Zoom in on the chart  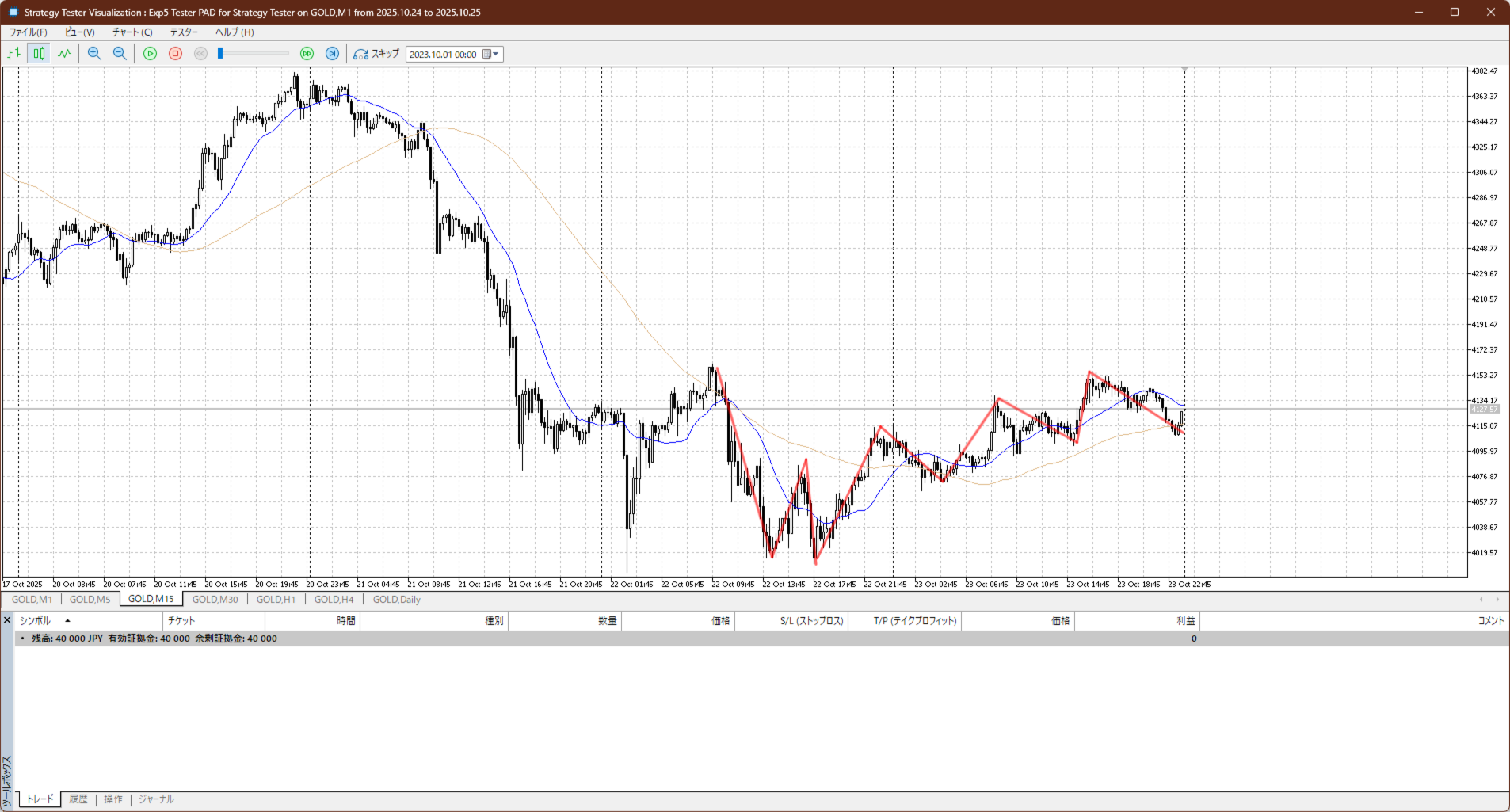click(94, 54)
